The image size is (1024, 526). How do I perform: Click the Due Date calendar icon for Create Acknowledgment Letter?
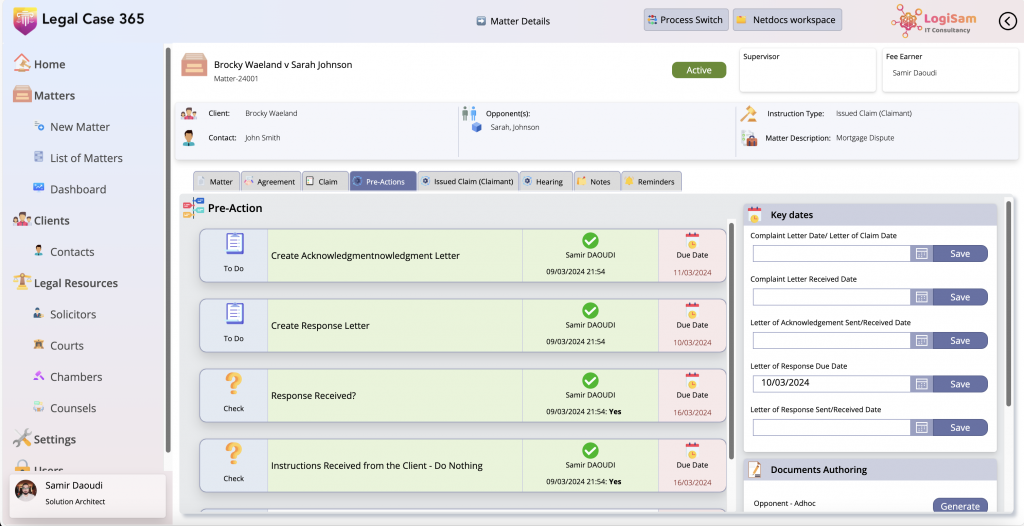[692, 240]
